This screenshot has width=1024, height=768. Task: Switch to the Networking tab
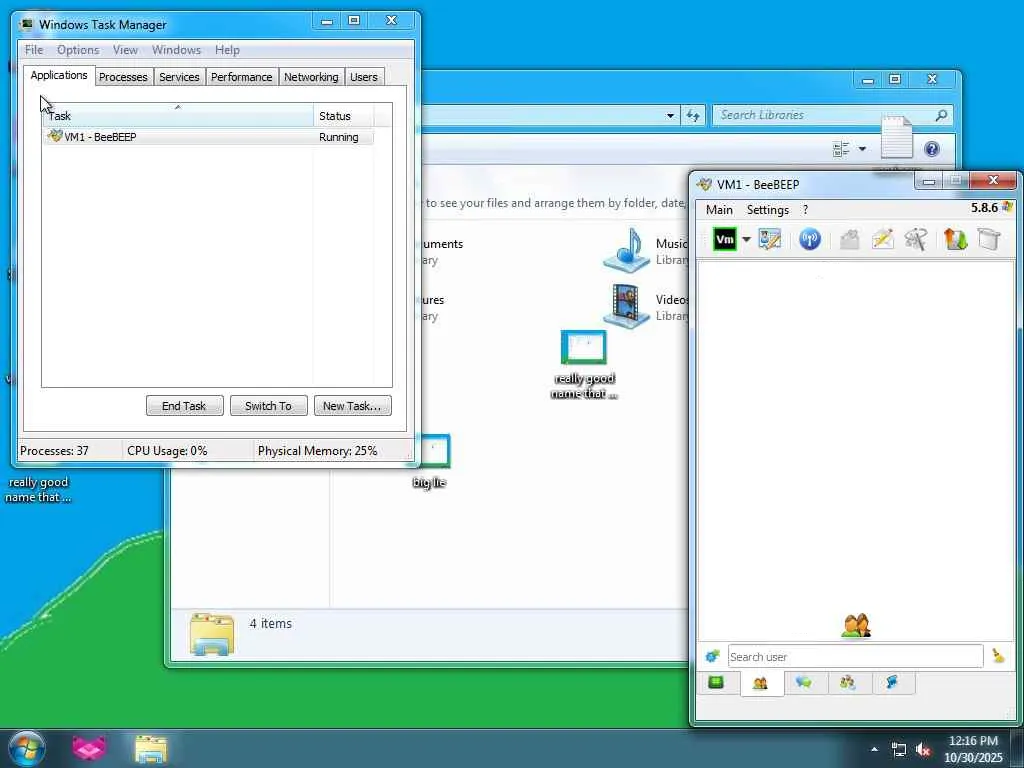(x=311, y=77)
